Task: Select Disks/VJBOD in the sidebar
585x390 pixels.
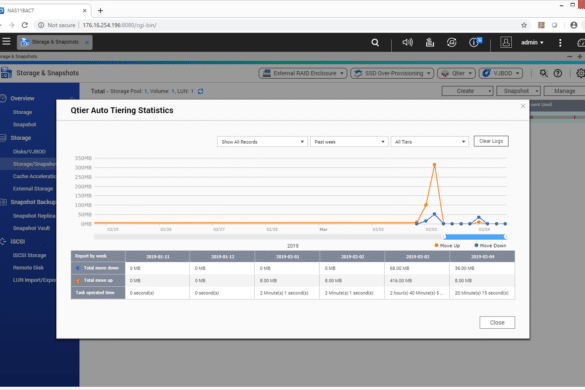Action: click(29, 152)
